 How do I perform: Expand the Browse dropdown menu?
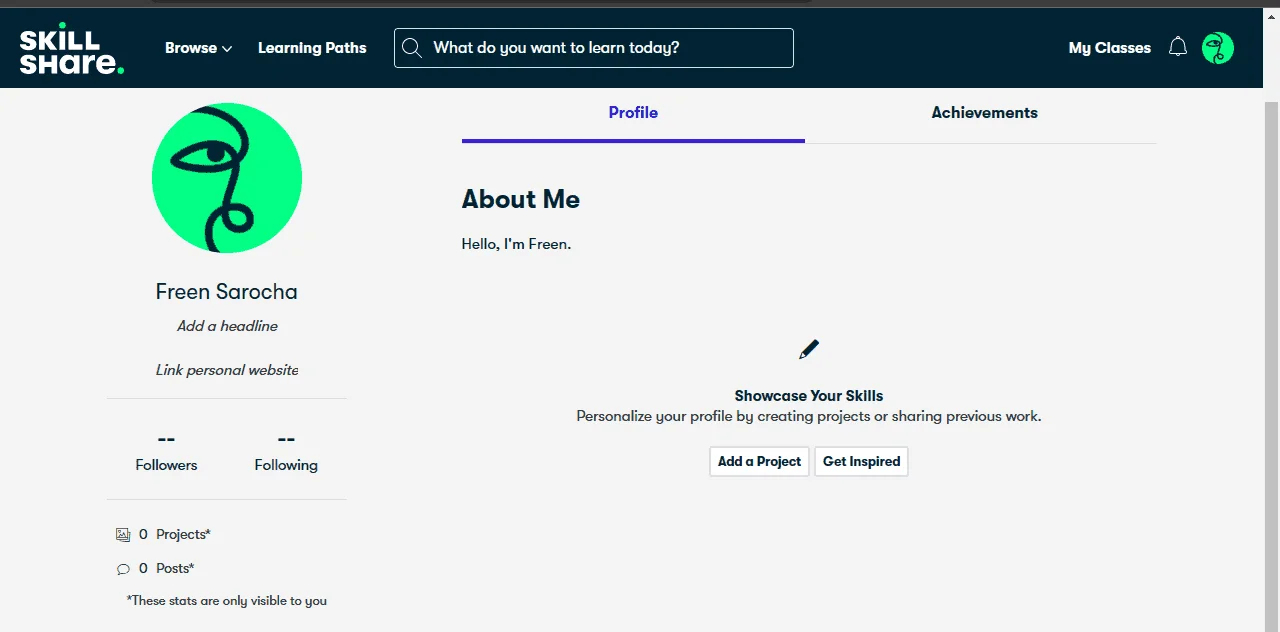pos(198,48)
